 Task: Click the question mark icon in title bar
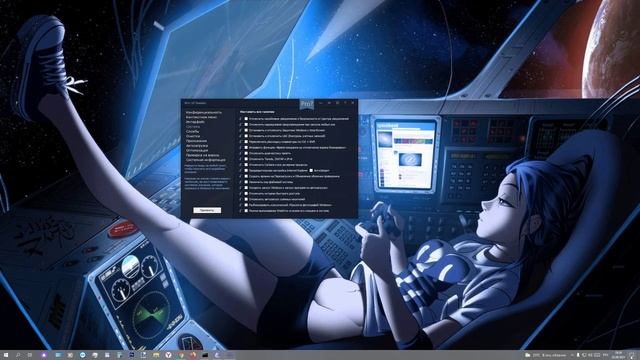point(345,103)
